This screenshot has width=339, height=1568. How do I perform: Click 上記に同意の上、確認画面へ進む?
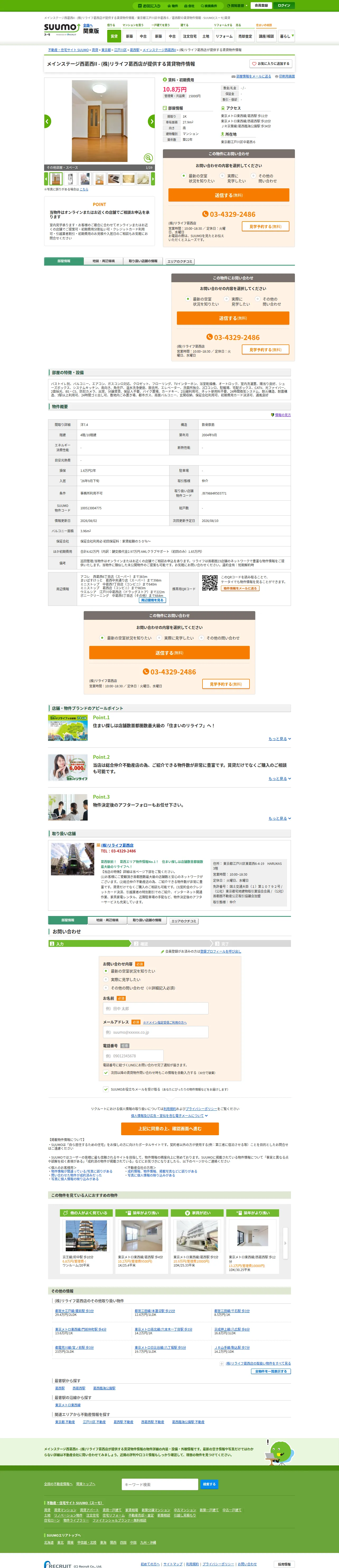[x=169, y=1129]
